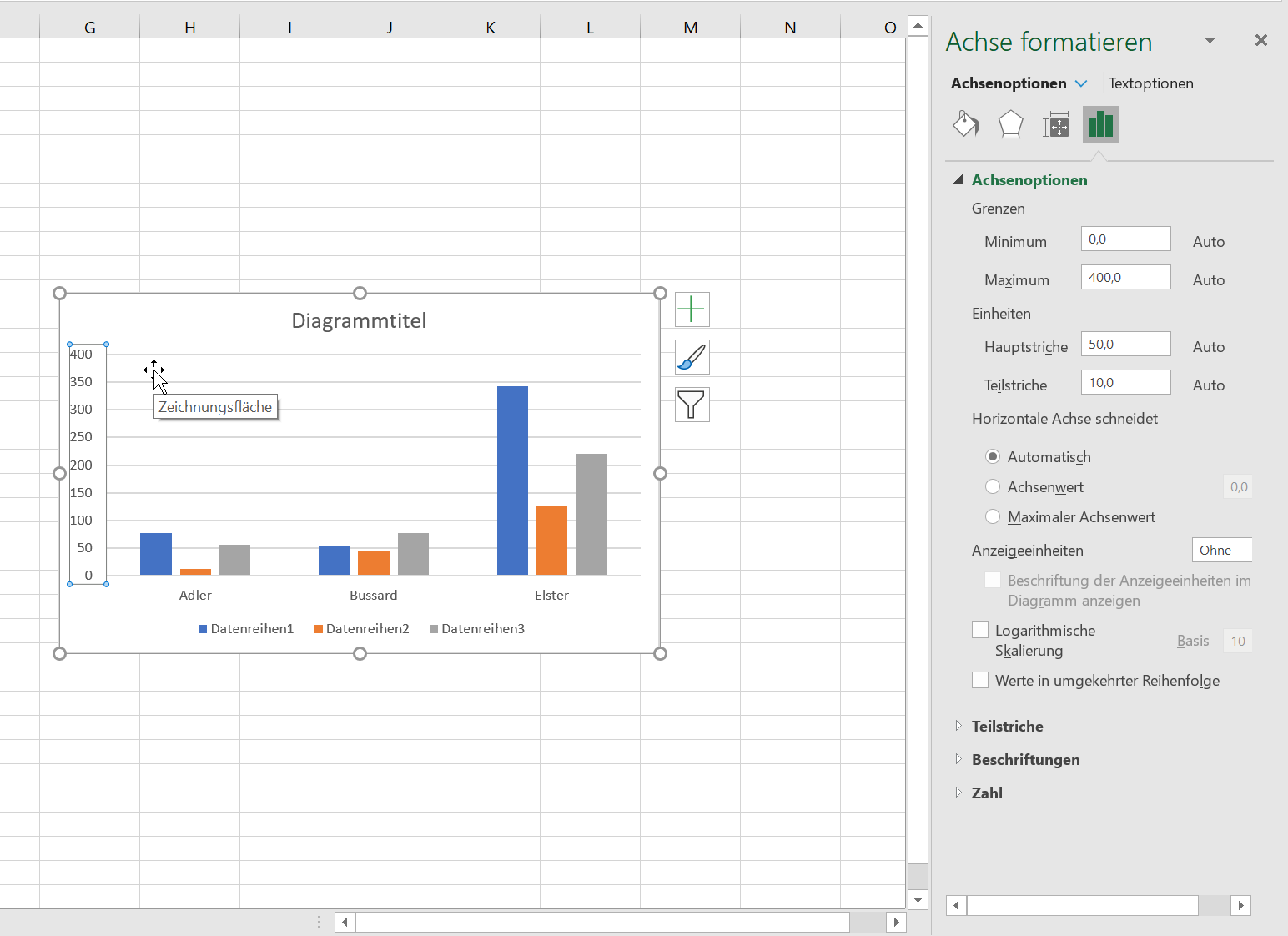Open Chart Styles paintbrush button
This screenshot has width=1288, height=936.
(692, 357)
